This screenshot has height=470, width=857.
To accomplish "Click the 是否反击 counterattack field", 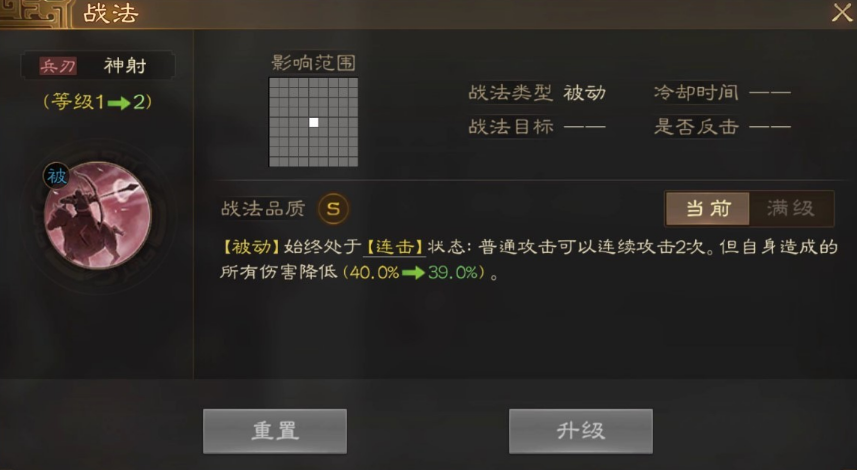I will [722, 127].
